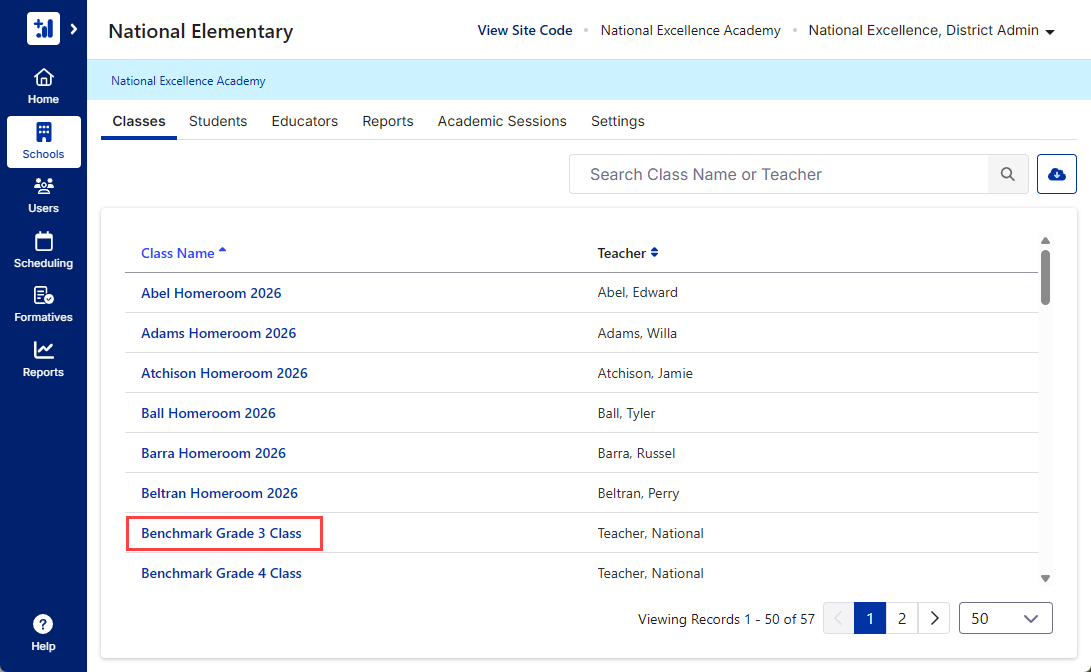Image resolution: width=1091 pixels, height=672 pixels.
Task: Open Atchison Homeroom 2026 class
Action: (224, 373)
